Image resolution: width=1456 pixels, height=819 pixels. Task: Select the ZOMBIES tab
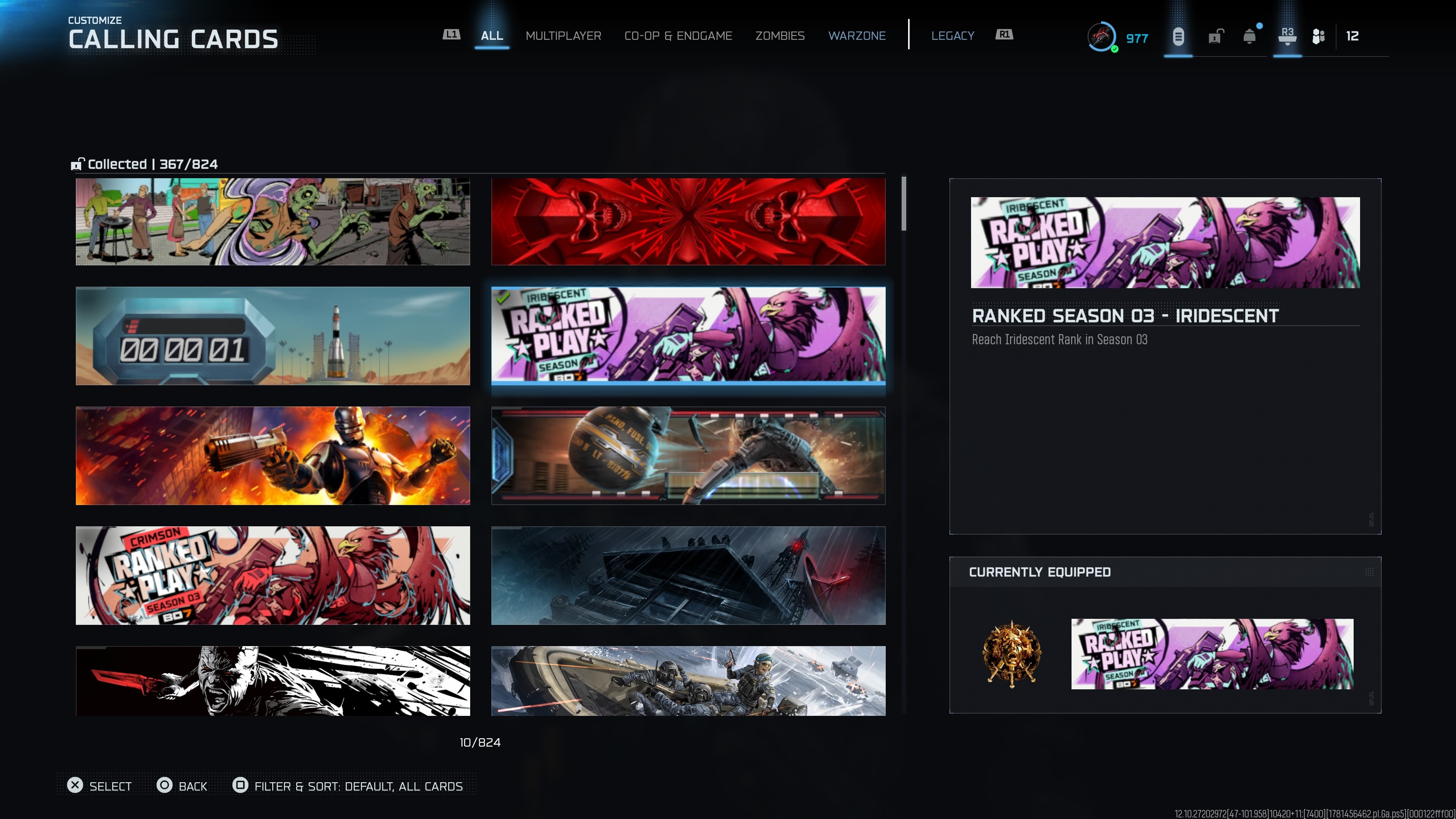[780, 36]
